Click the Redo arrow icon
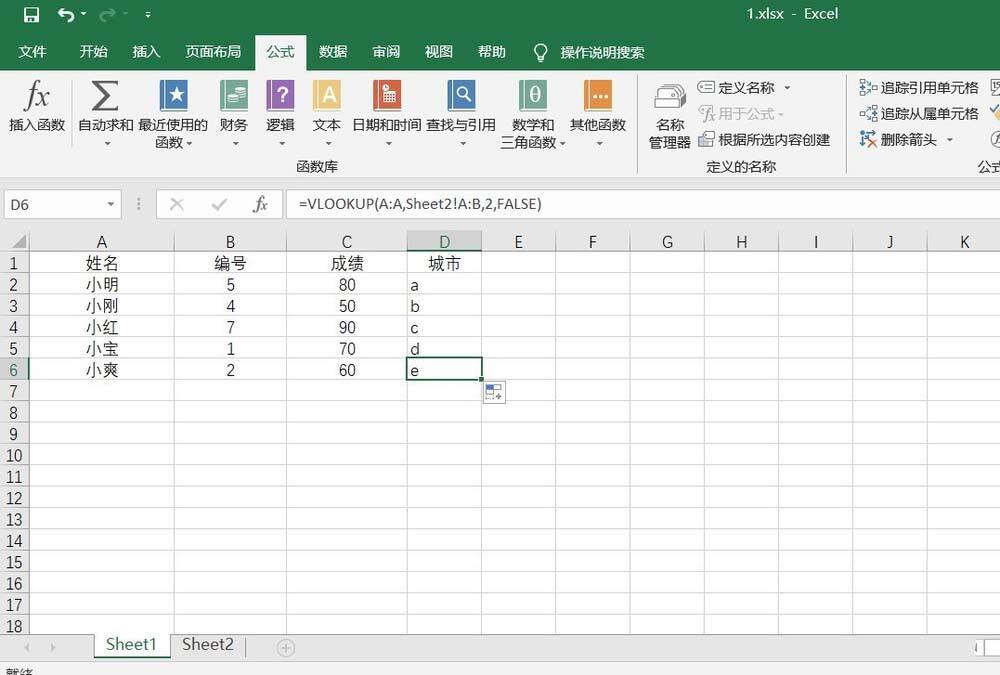The width and height of the screenshot is (1000, 675). pos(108,14)
